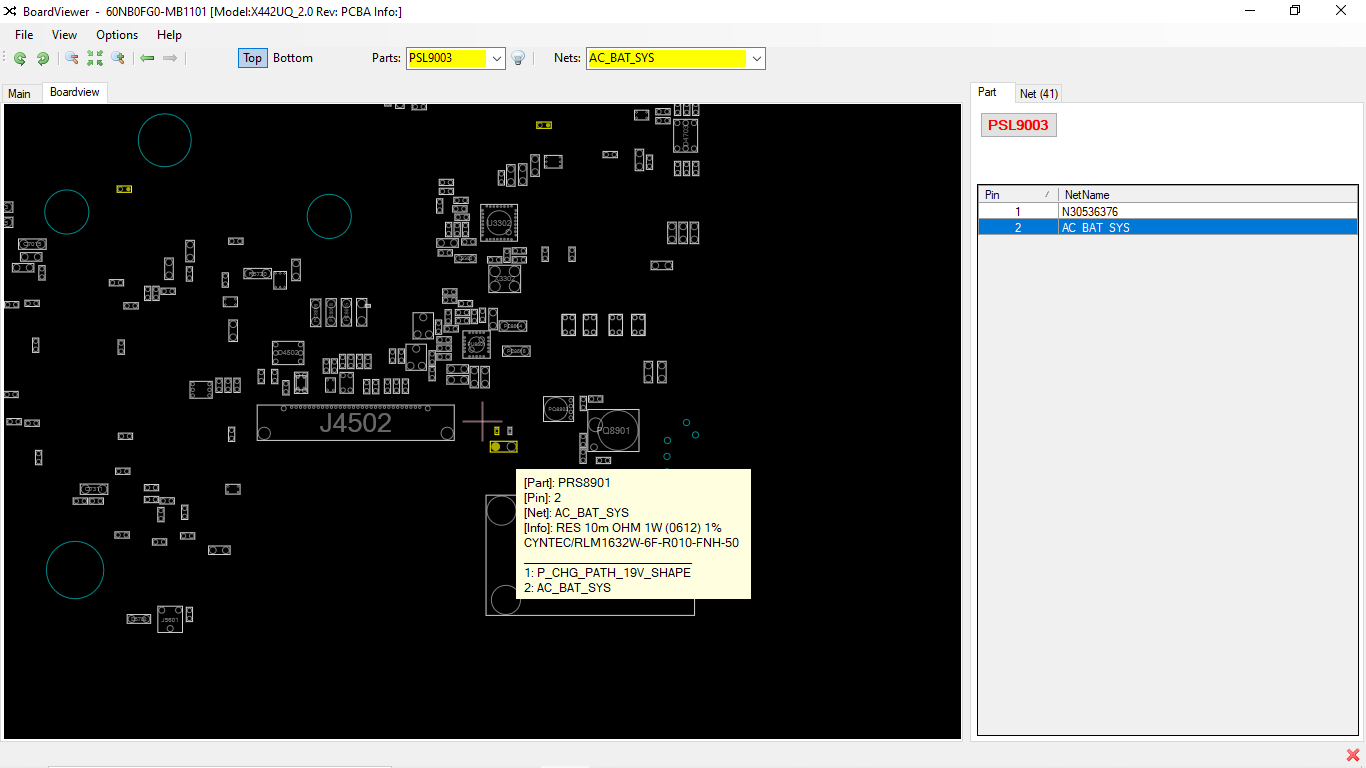Switch board view to Bottom side
This screenshot has height=768, width=1366.
coord(293,58)
